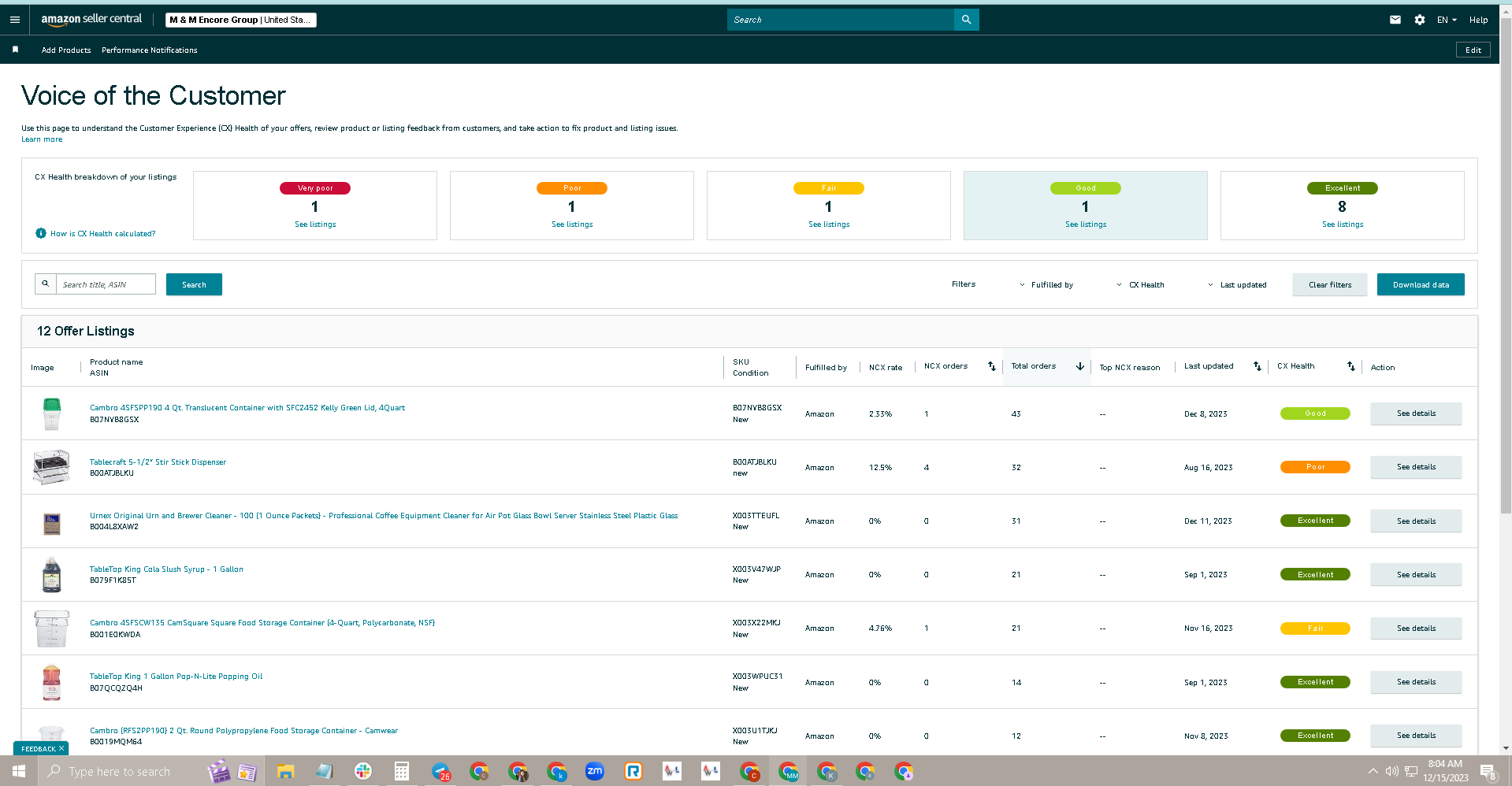See listings under Good category
Image resolution: width=1512 pixels, height=786 pixels.
(1086, 224)
